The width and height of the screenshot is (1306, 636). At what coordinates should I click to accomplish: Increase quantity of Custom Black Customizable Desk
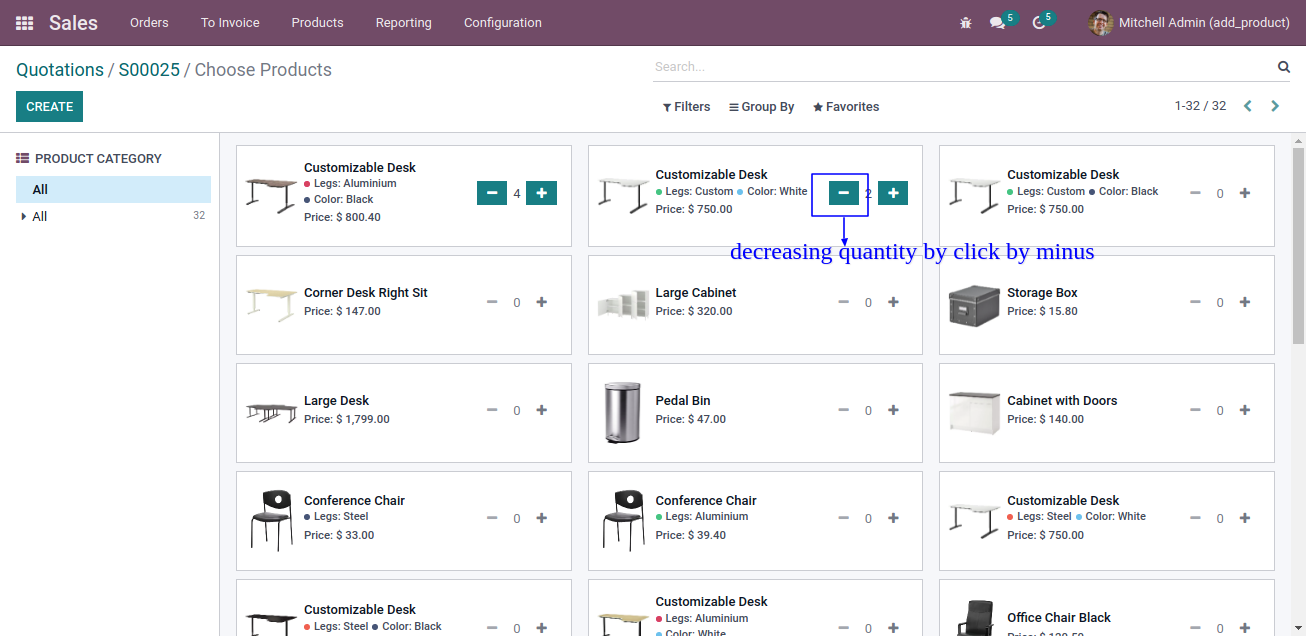(x=1245, y=193)
